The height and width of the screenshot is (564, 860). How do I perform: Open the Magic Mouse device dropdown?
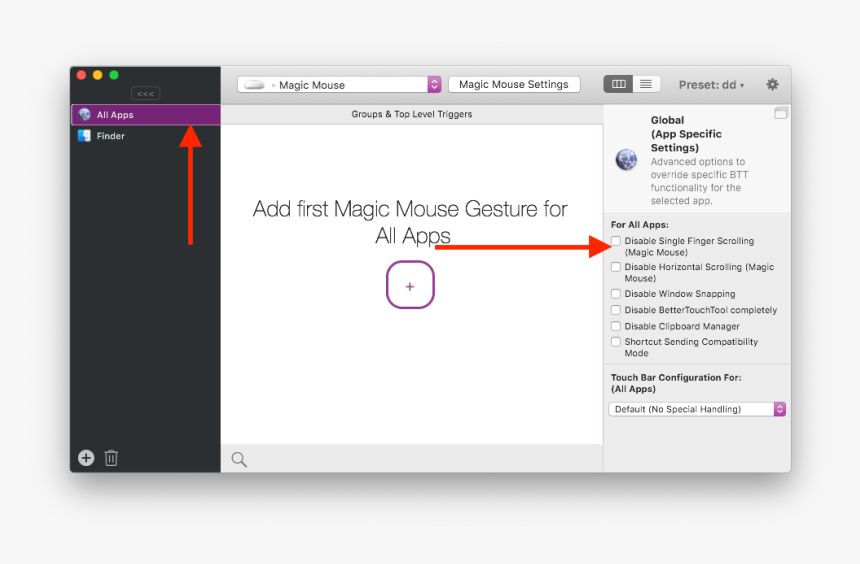339,85
